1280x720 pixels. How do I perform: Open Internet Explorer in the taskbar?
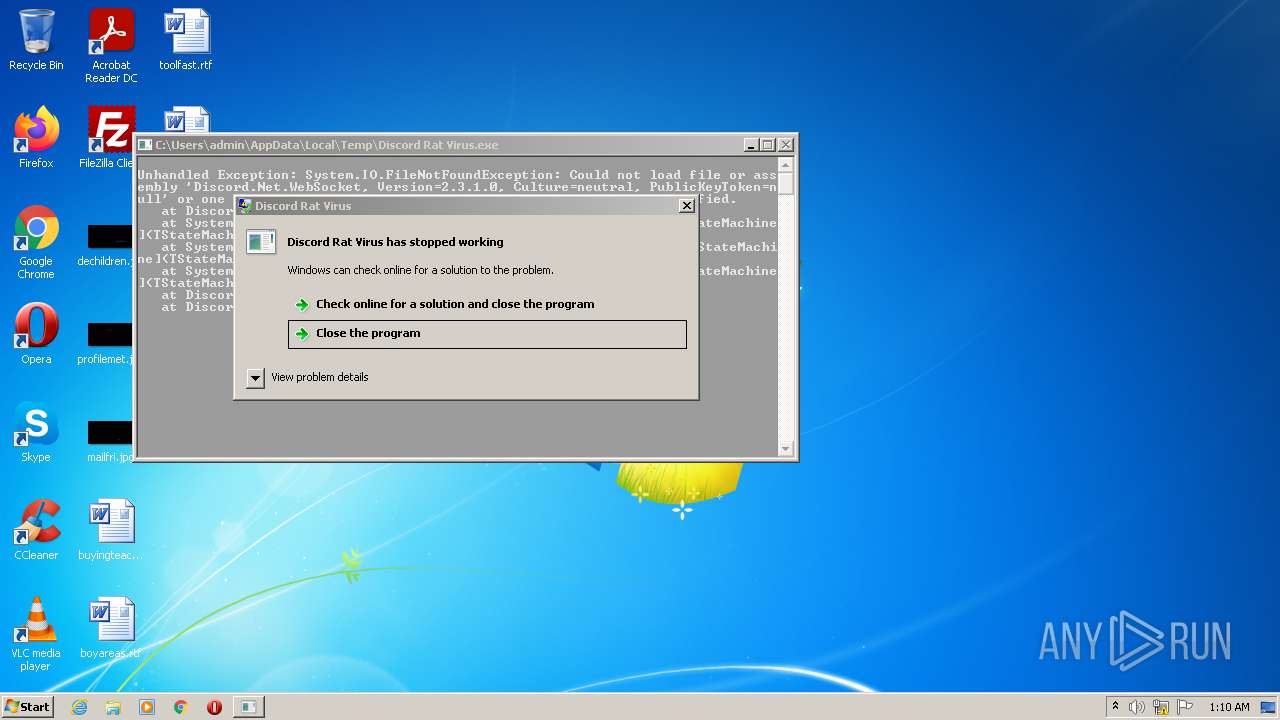[79, 707]
